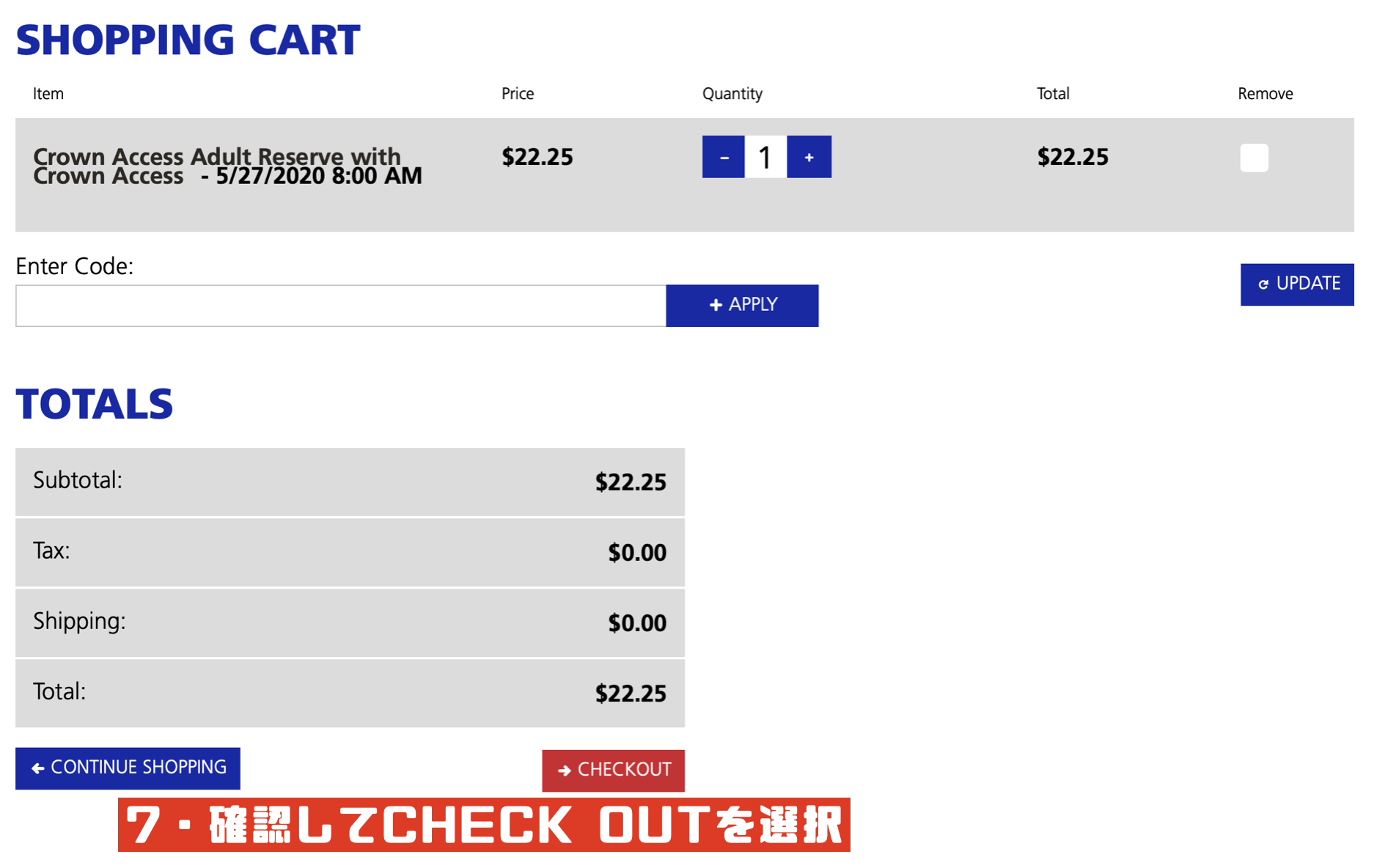Click the quantity value field showing 1
Screen dimensions: 1396x868
(x=765, y=157)
